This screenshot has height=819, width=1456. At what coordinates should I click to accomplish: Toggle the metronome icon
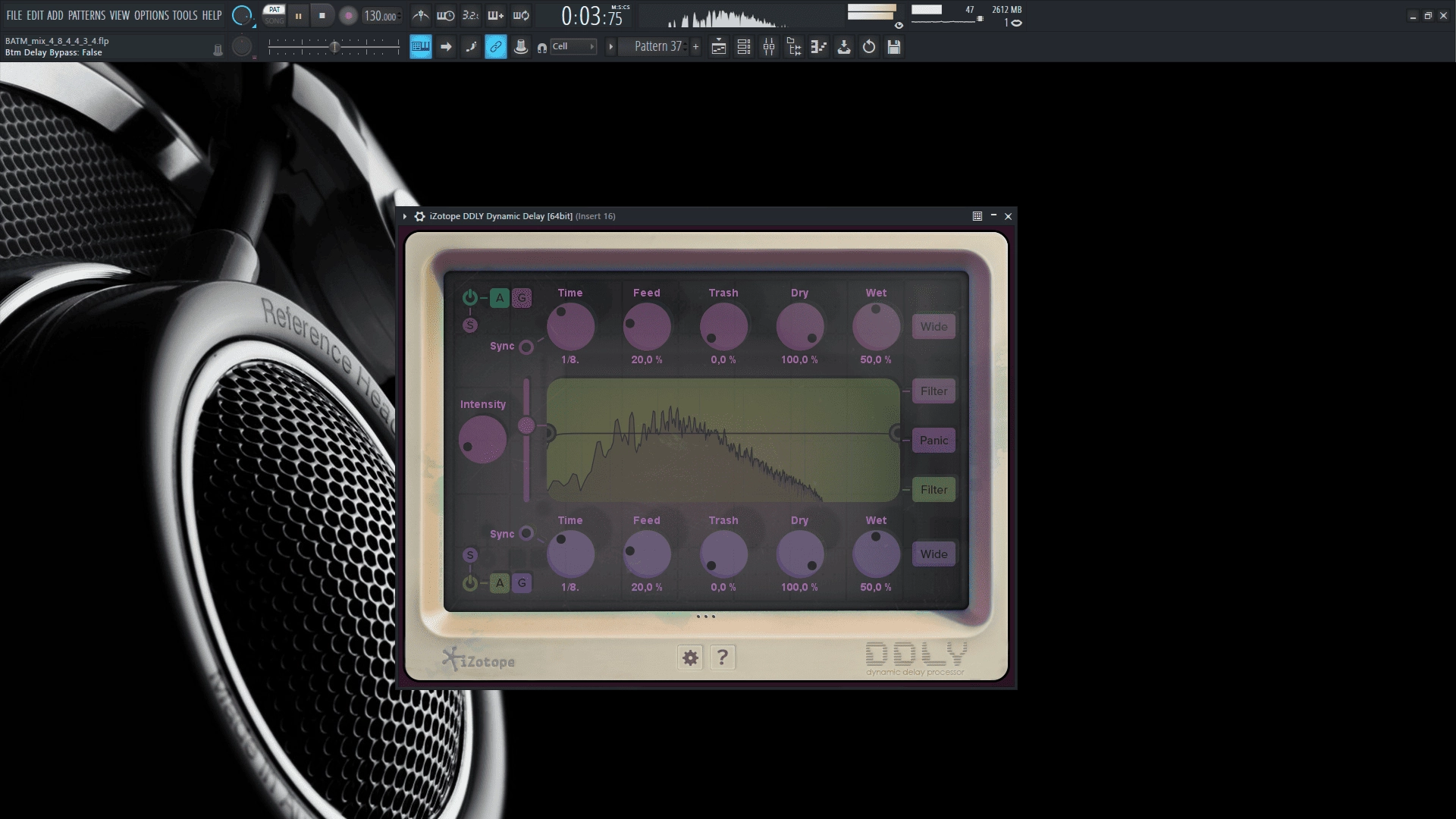(421, 15)
